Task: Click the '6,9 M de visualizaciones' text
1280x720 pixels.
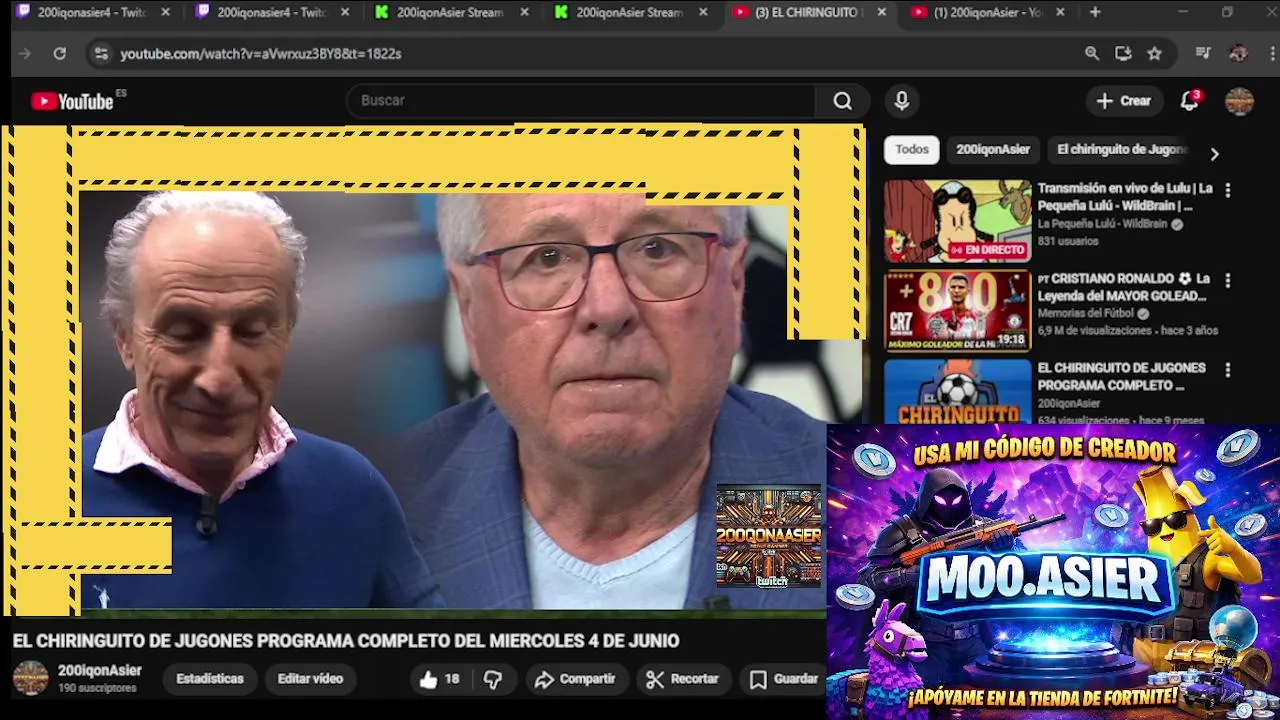Action: tap(1095, 330)
